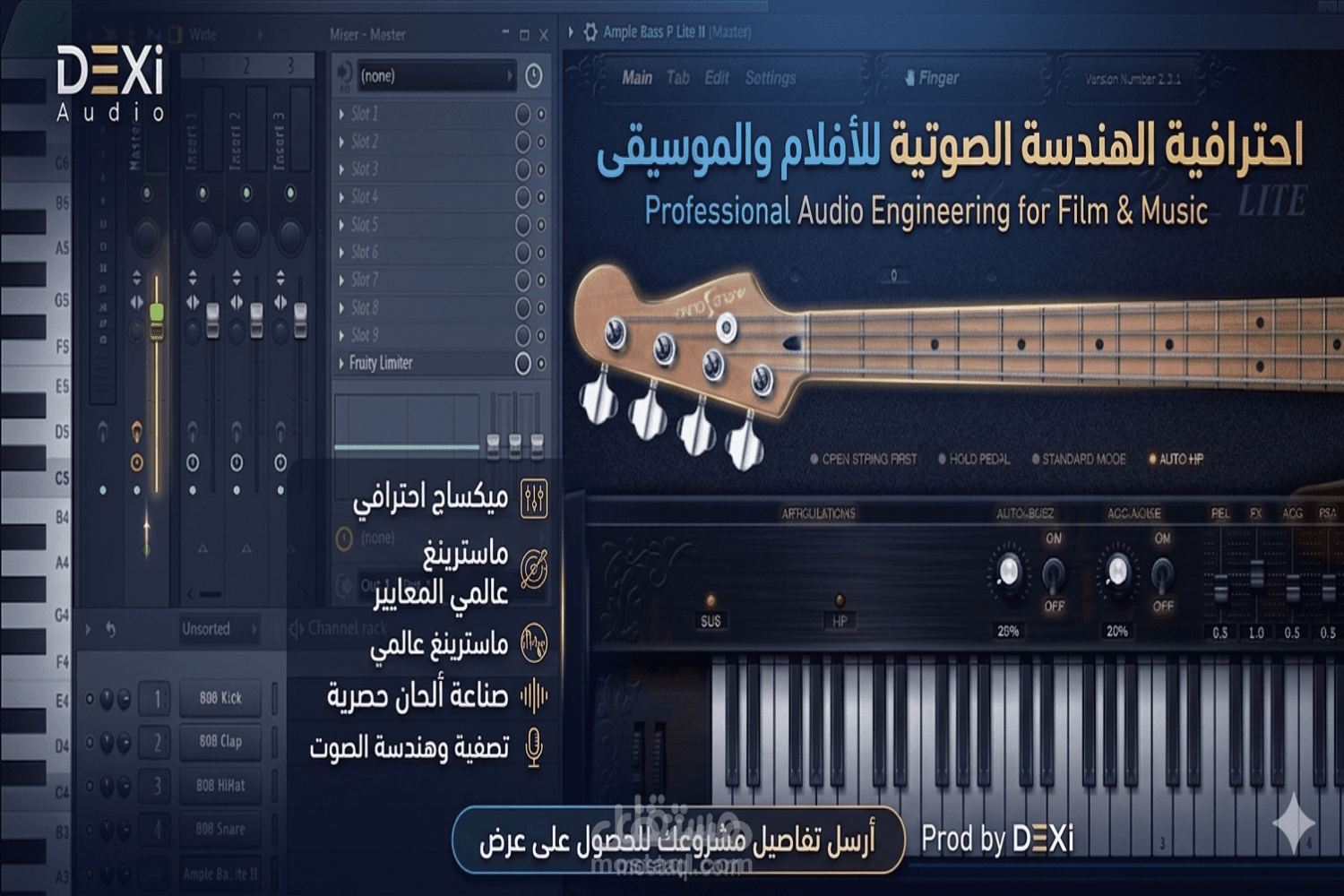
Task: Enable STANDARD MODE option
Action: 1079,459
